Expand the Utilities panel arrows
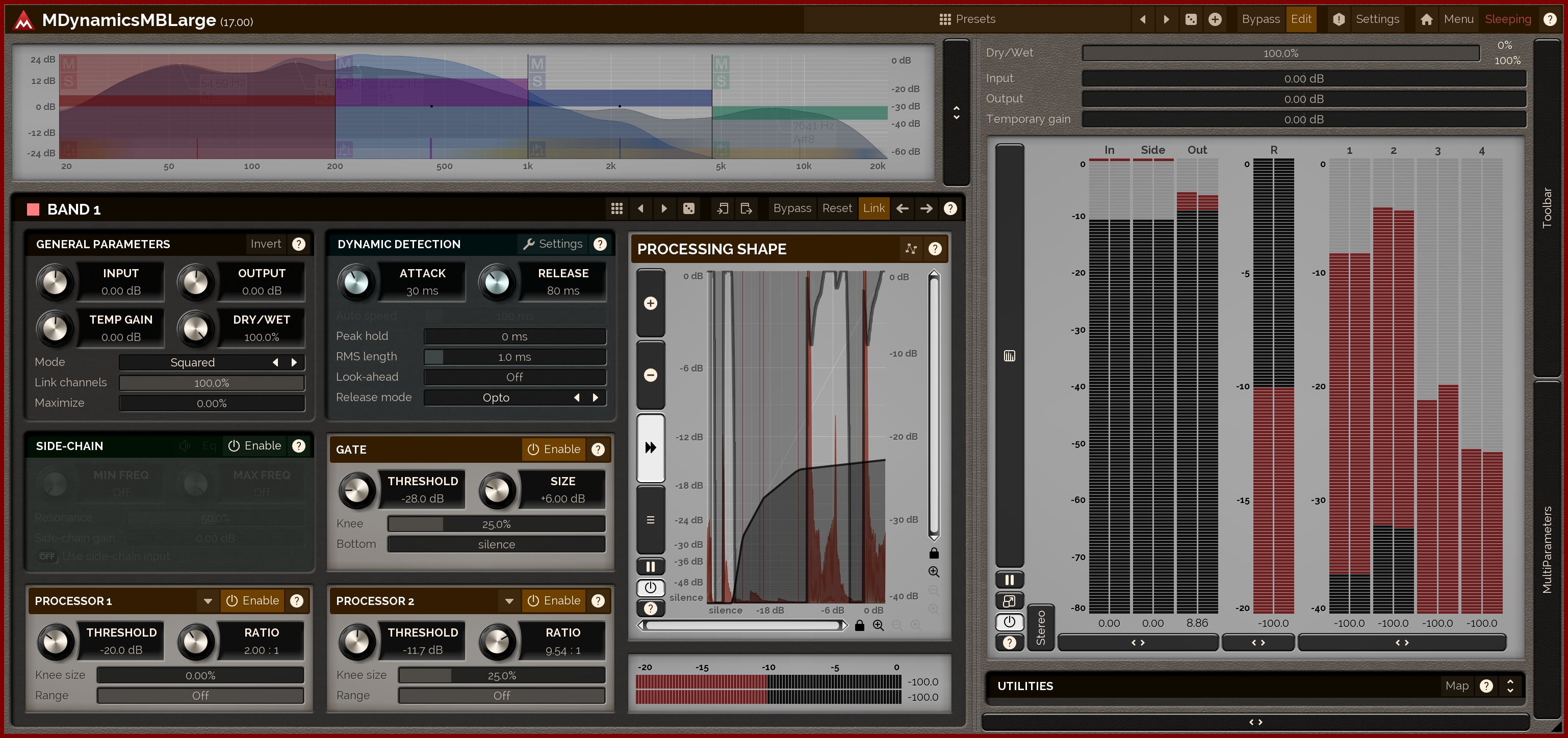The image size is (1568, 738). (x=1509, y=686)
